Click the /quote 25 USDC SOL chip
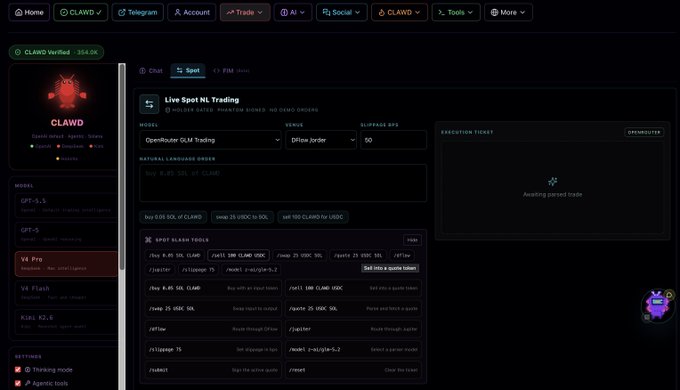 click(x=358, y=256)
